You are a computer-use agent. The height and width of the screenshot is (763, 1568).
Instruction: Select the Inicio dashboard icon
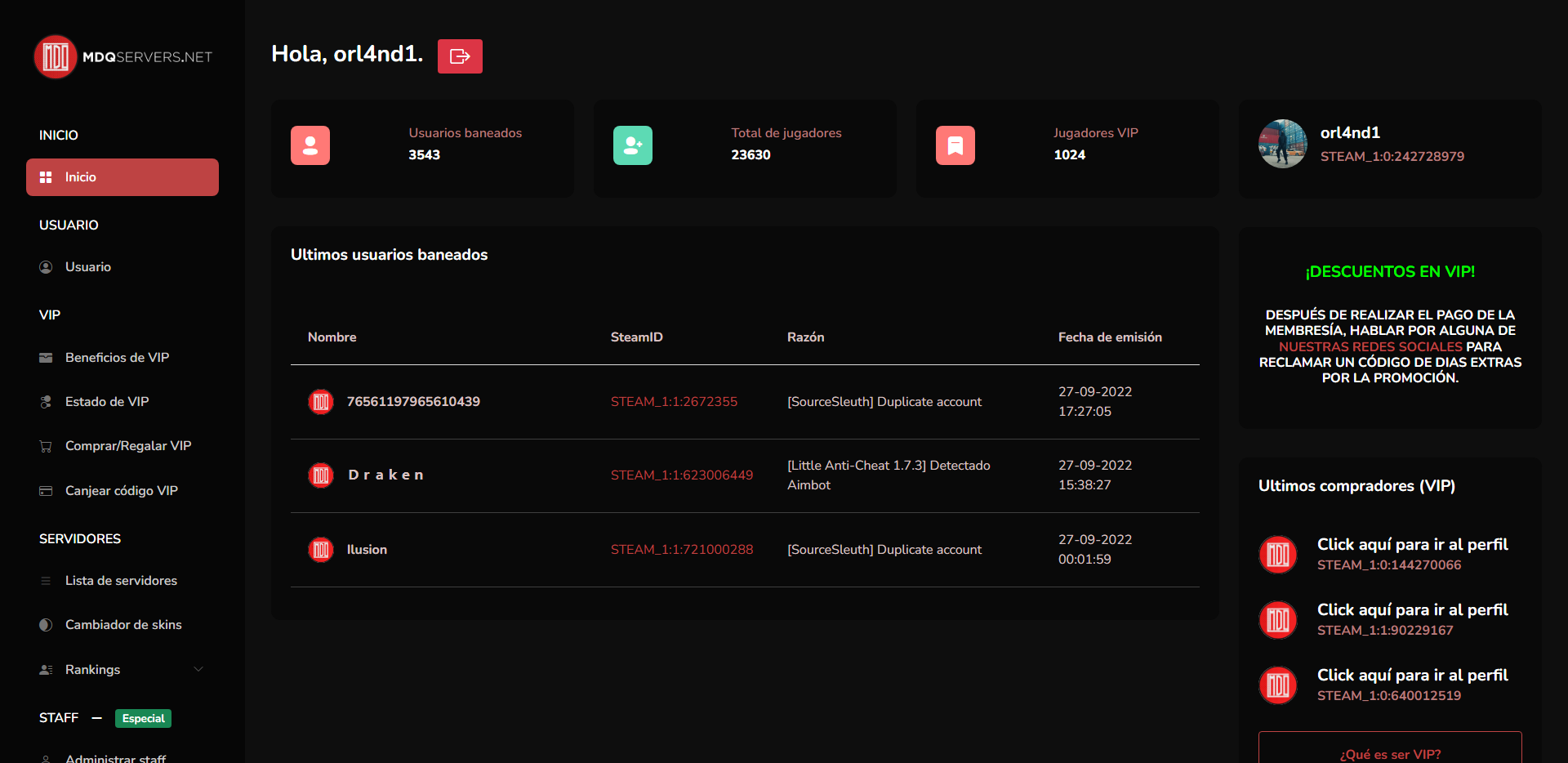pos(46,176)
